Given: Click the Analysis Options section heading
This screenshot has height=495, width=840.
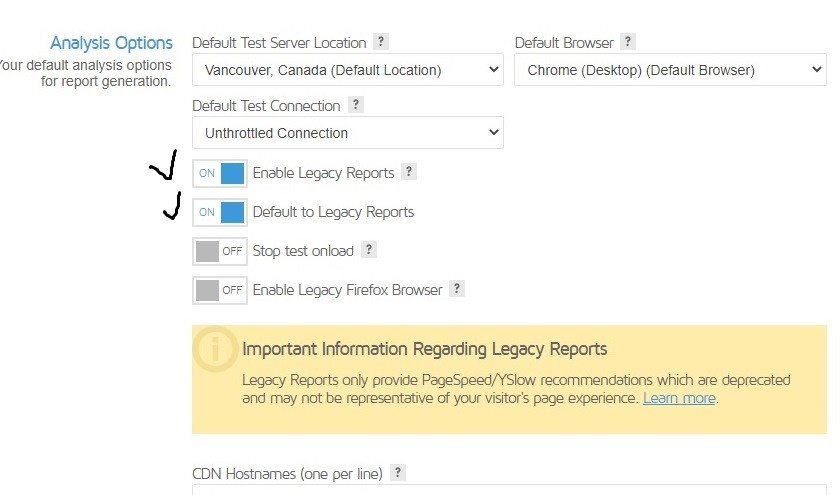Looking at the screenshot, I should click(111, 43).
